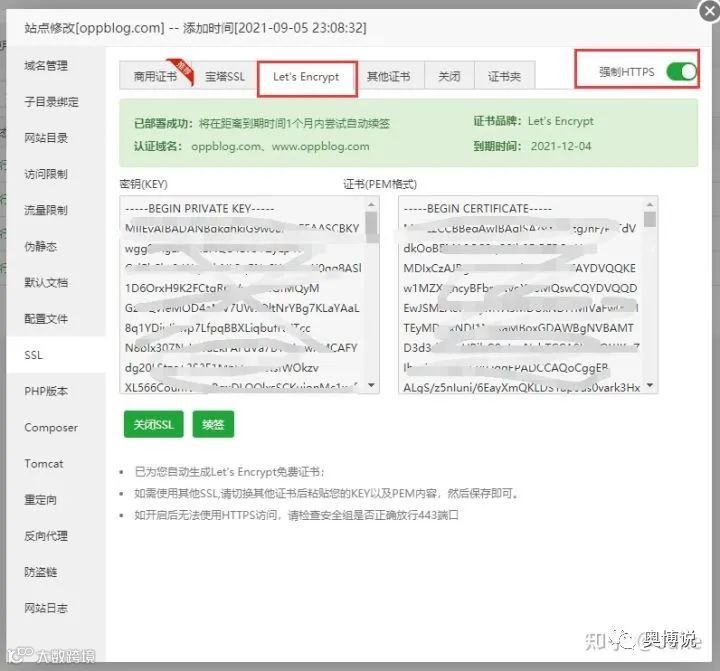720x671 pixels.
Task: Toggle the 强制HTTPS switch
Action: [x=681, y=71]
